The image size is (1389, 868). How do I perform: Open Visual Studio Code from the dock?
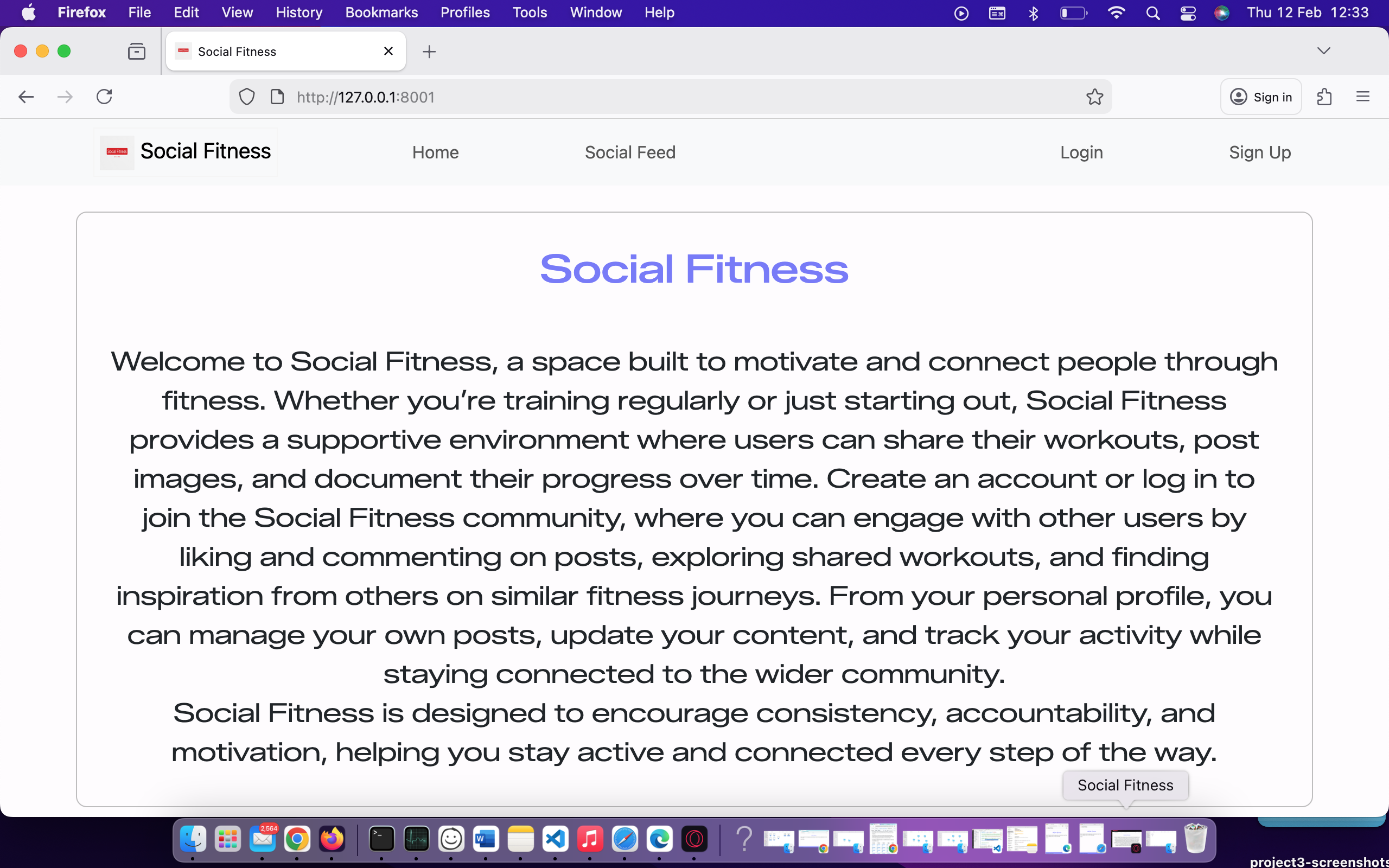pos(555,839)
